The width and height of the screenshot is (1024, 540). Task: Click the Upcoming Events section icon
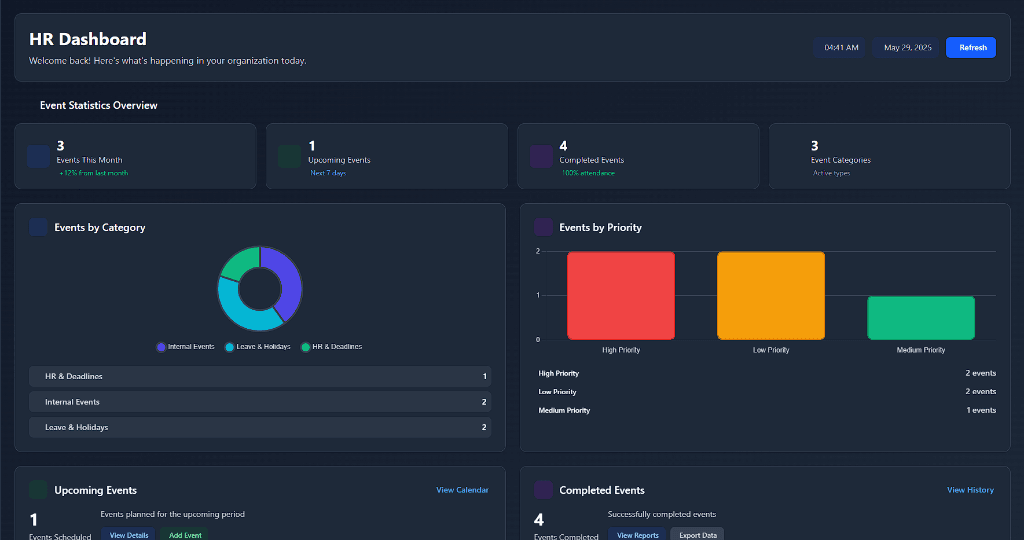[38, 489]
